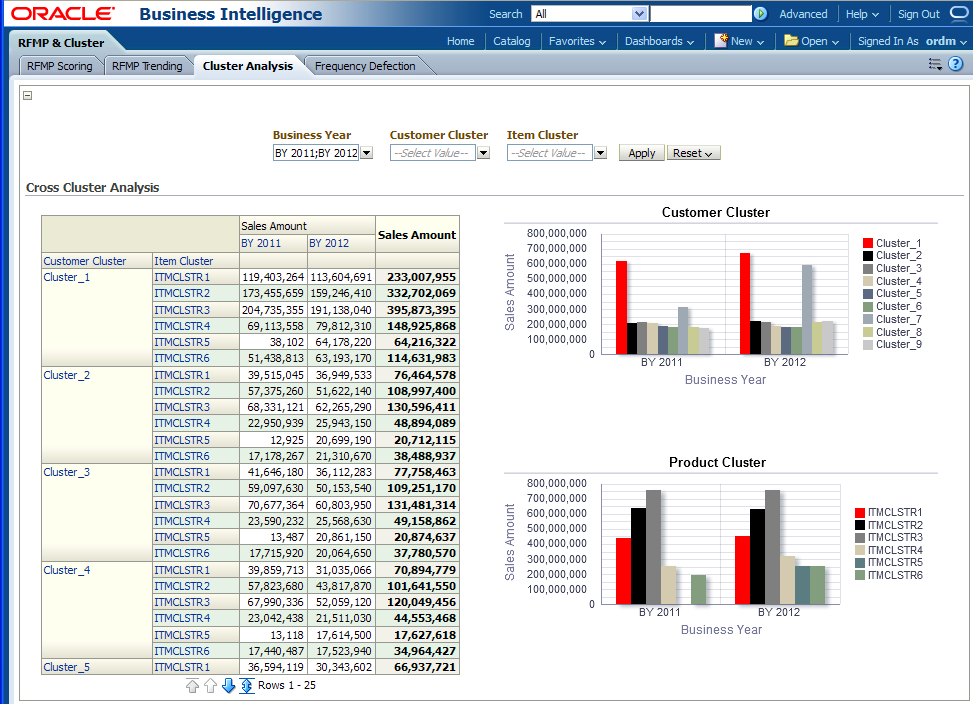Screen dimensions: 973x704
Task: Open the Item Cluster prompt dropdown
Action: click(x=600, y=153)
